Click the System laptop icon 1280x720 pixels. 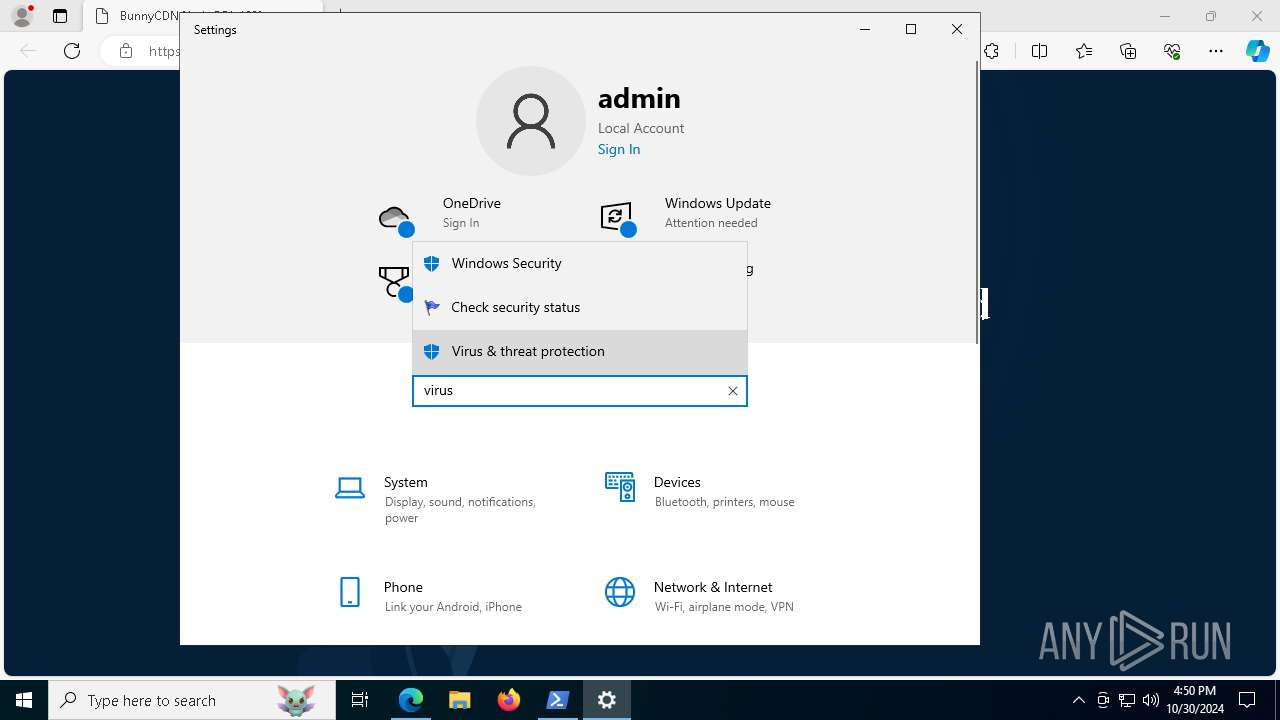(350, 488)
